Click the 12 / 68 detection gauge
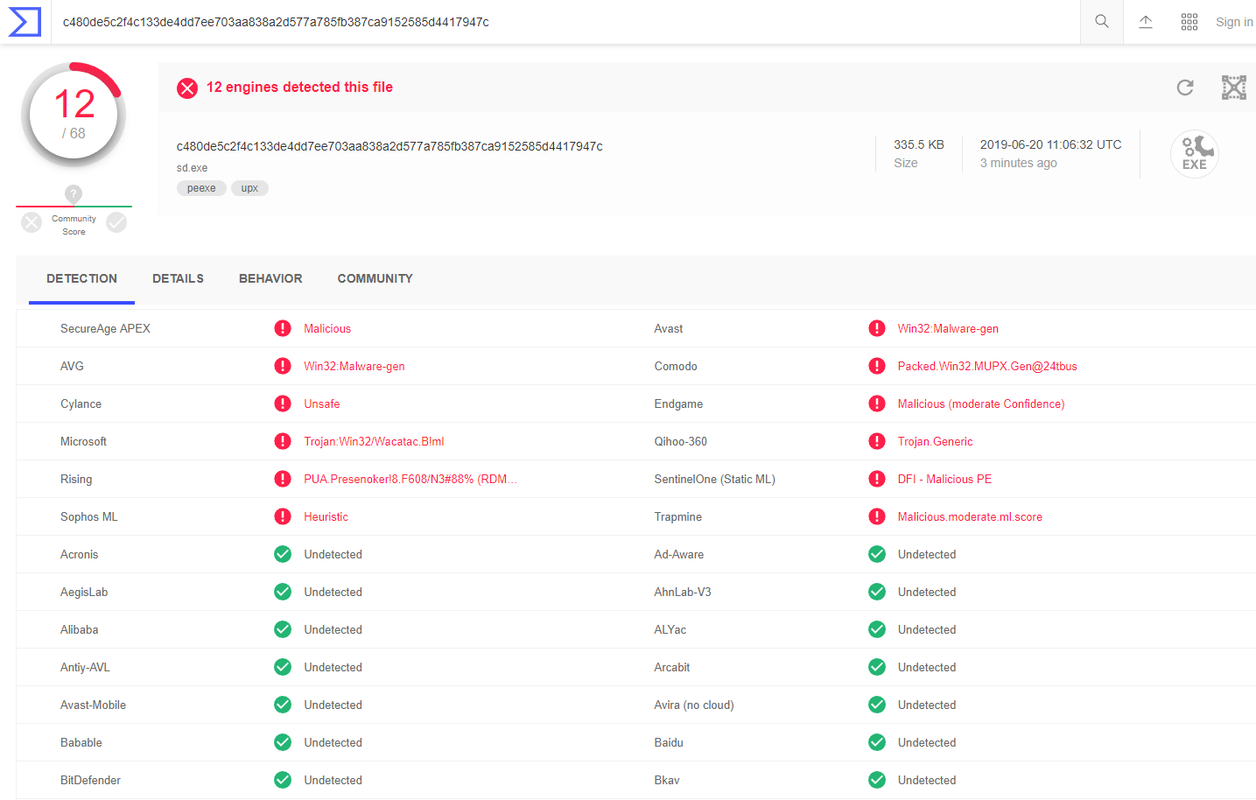 coord(74,116)
